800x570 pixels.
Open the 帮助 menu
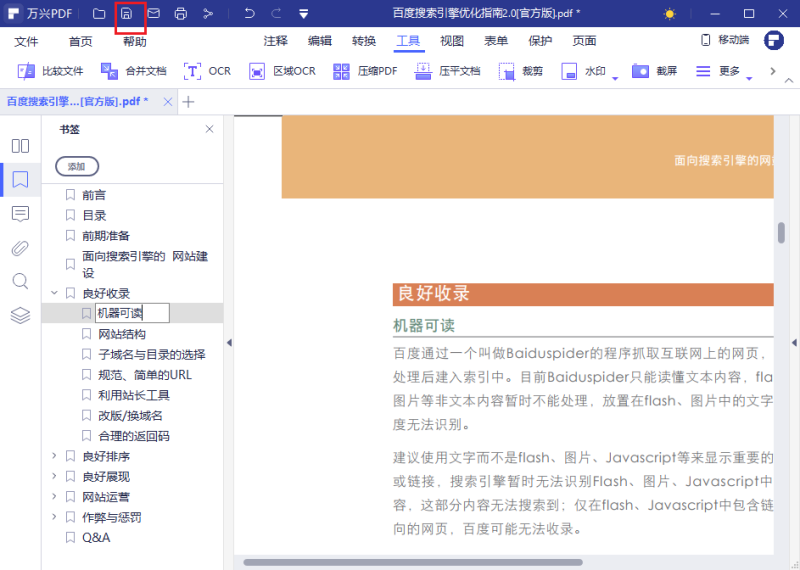coord(135,41)
